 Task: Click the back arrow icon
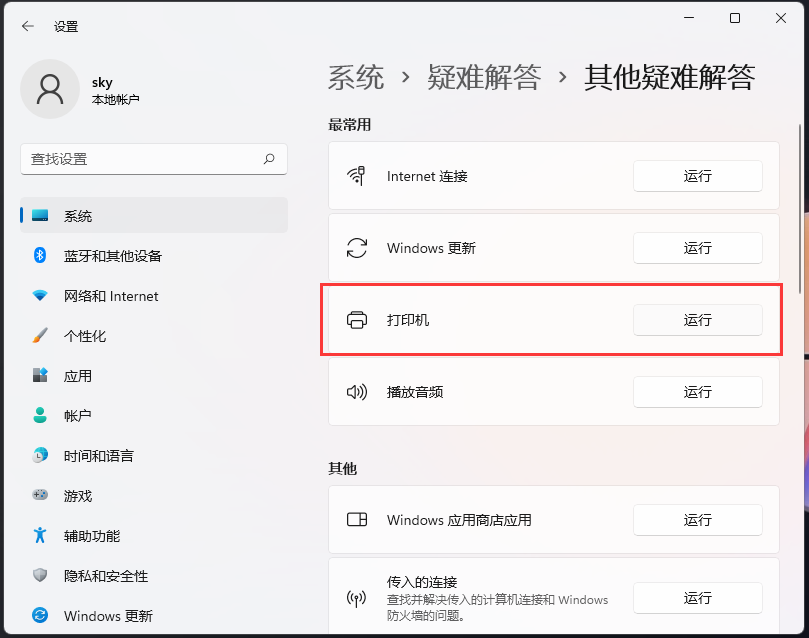click(28, 26)
